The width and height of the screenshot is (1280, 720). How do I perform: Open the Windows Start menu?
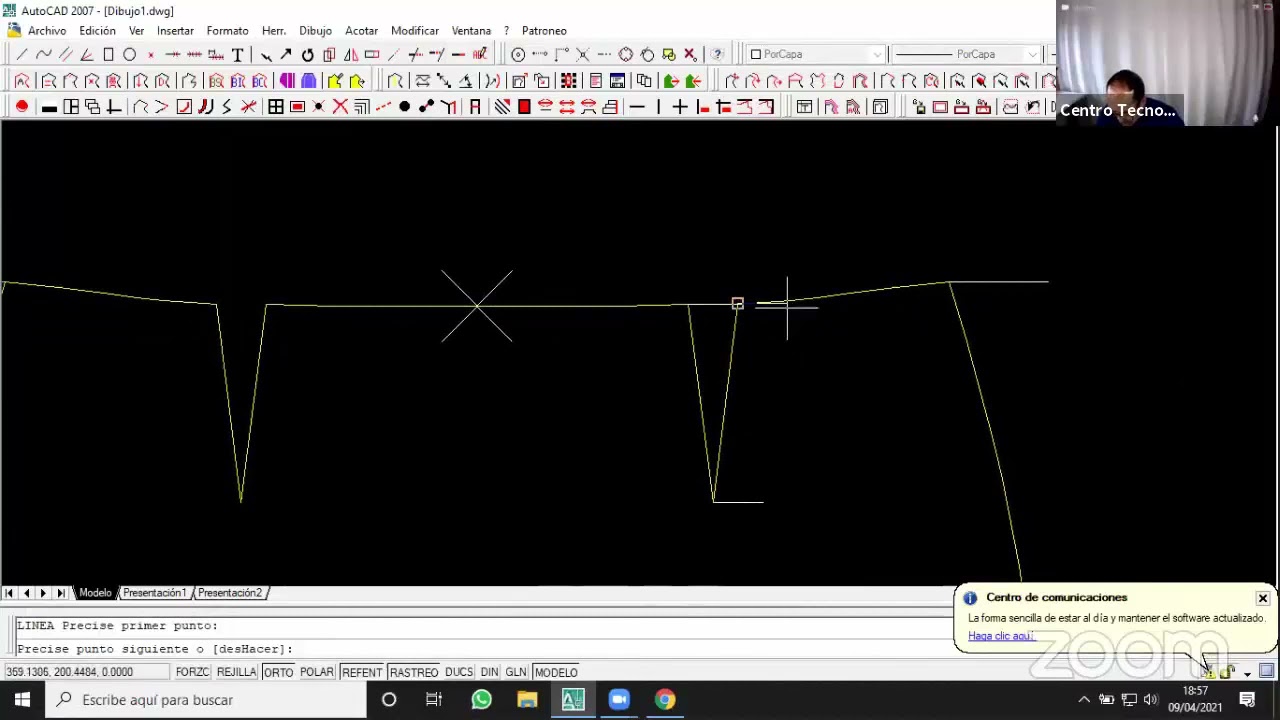[22, 700]
